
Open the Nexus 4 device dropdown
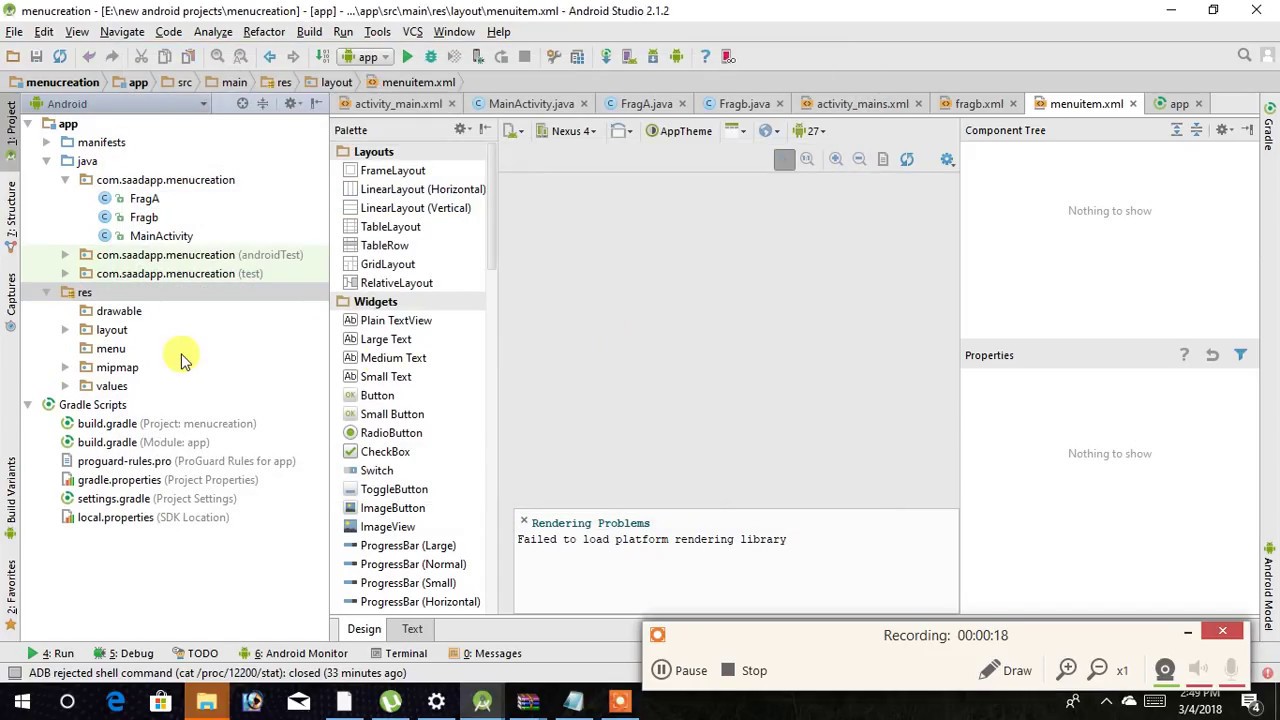coord(566,131)
